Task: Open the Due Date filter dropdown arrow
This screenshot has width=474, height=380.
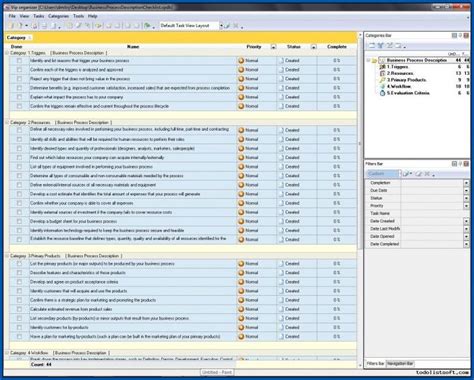Action: tap(466, 191)
